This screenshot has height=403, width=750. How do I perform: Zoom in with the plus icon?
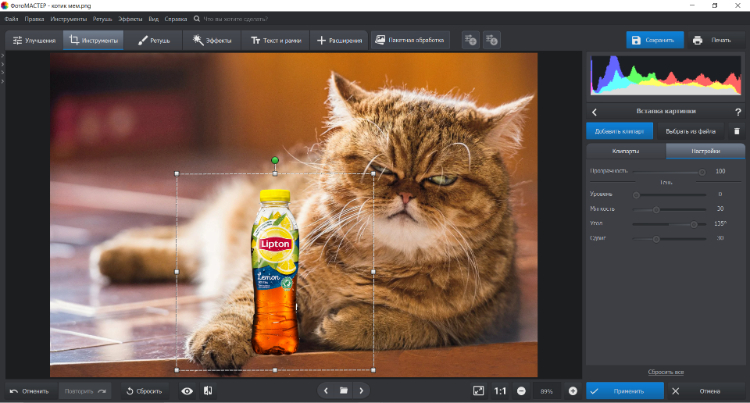point(573,390)
